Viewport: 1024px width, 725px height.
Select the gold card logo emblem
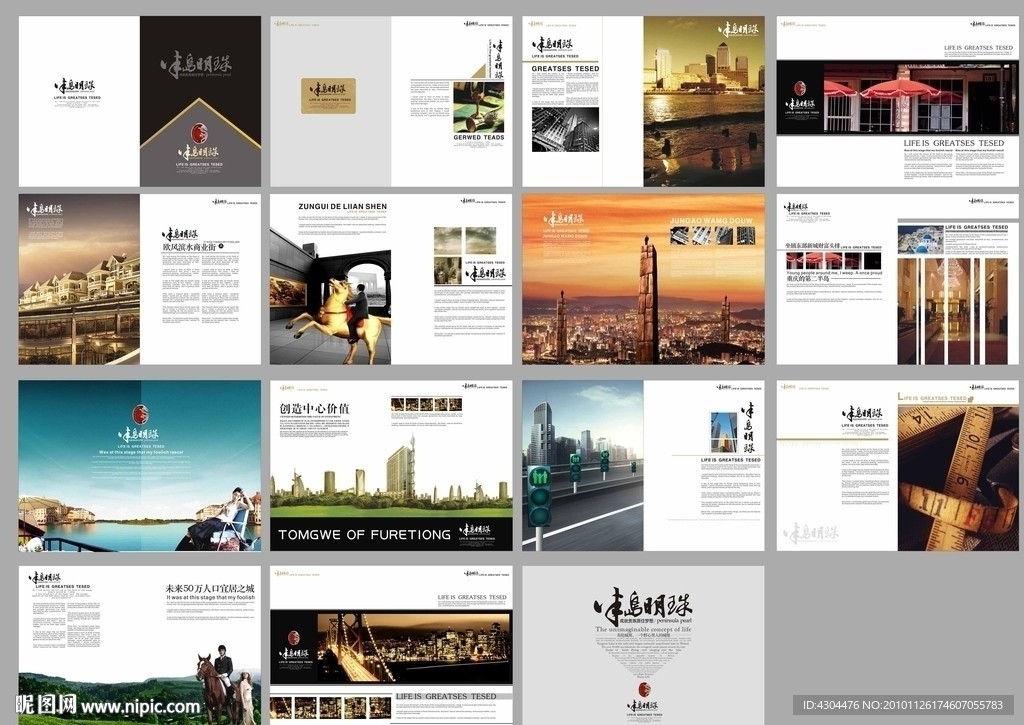(329, 94)
